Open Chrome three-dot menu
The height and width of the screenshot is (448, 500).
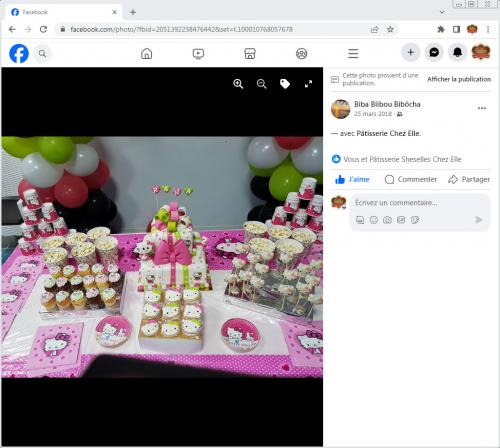488,29
